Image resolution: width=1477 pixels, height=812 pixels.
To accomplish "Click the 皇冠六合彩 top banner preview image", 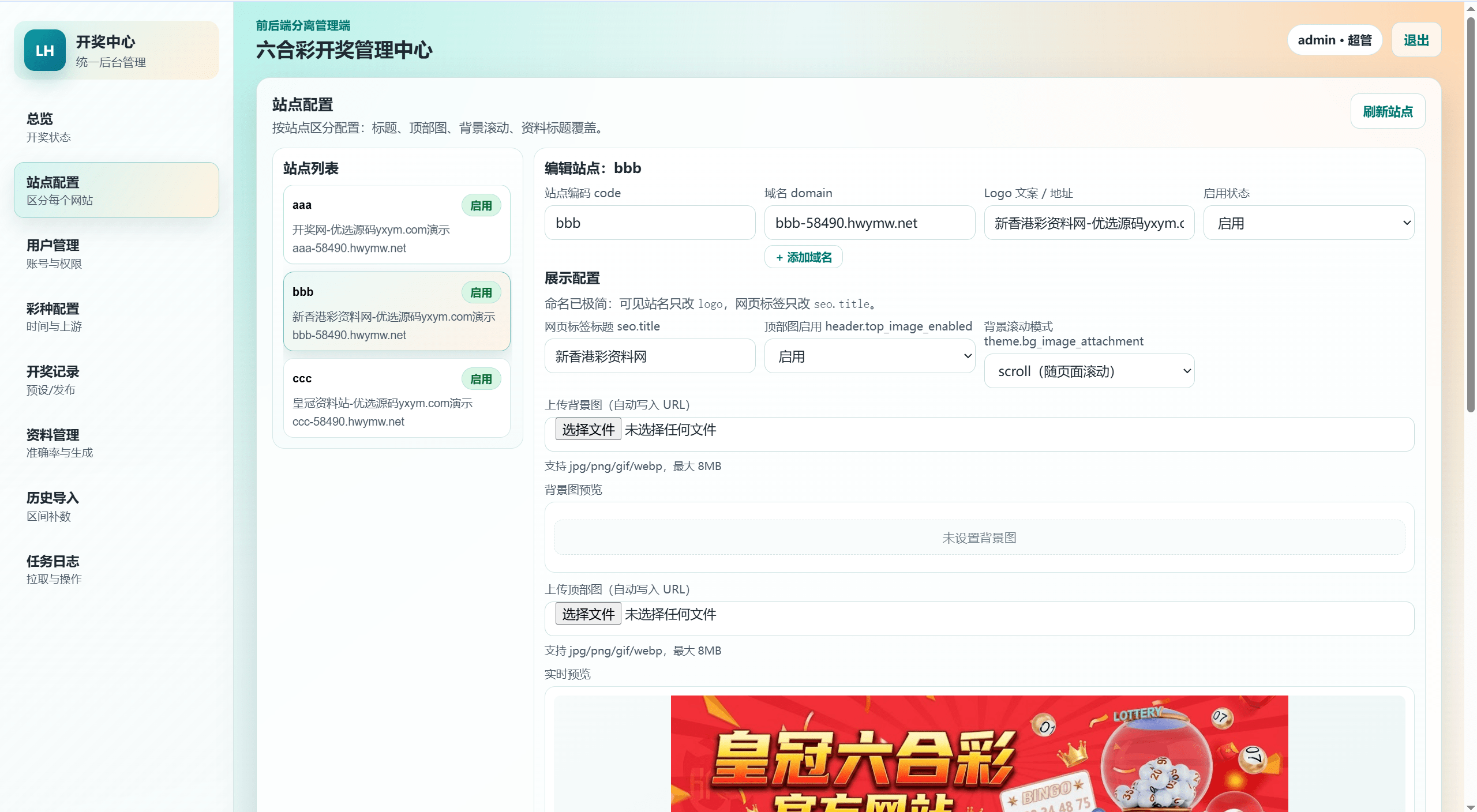I will [979, 754].
